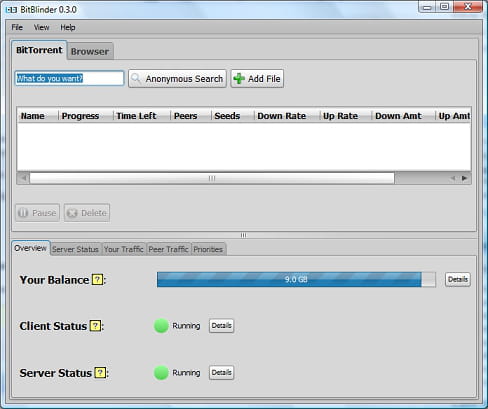Click the green Server Status running indicator
Image resolution: width=488 pixels, height=409 pixels.
[x=161, y=373]
